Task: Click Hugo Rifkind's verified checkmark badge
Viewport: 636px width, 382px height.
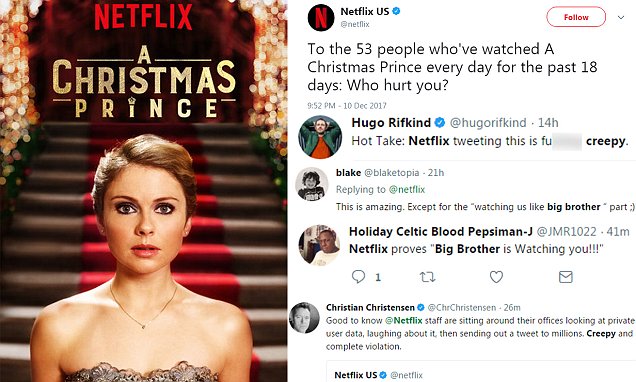Action: [x=440, y=122]
